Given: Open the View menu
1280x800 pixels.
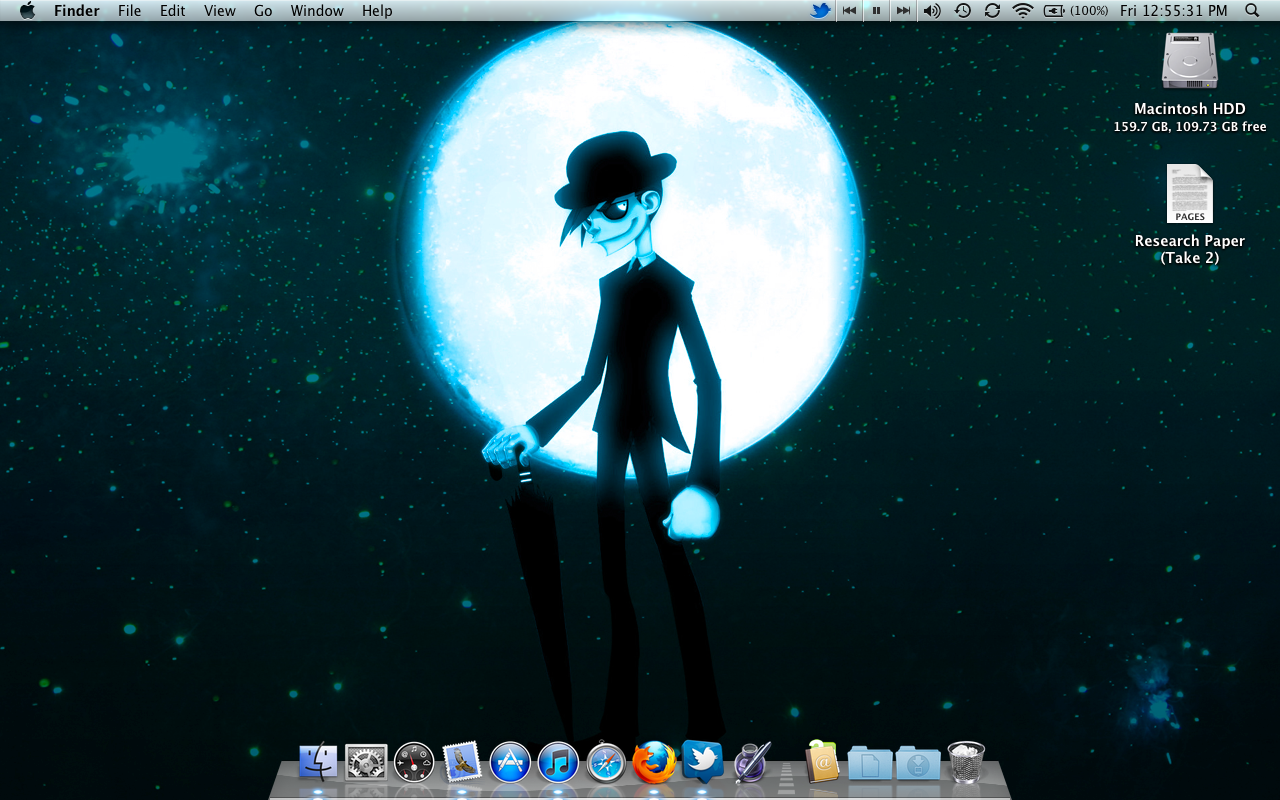Looking at the screenshot, I should click(x=219, y=10).
